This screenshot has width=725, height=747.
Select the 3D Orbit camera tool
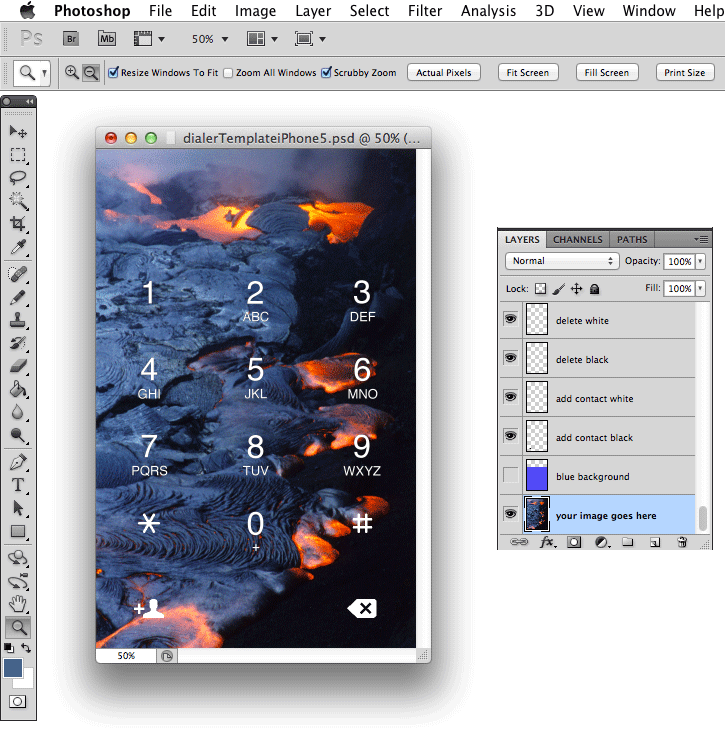point(18,581)
